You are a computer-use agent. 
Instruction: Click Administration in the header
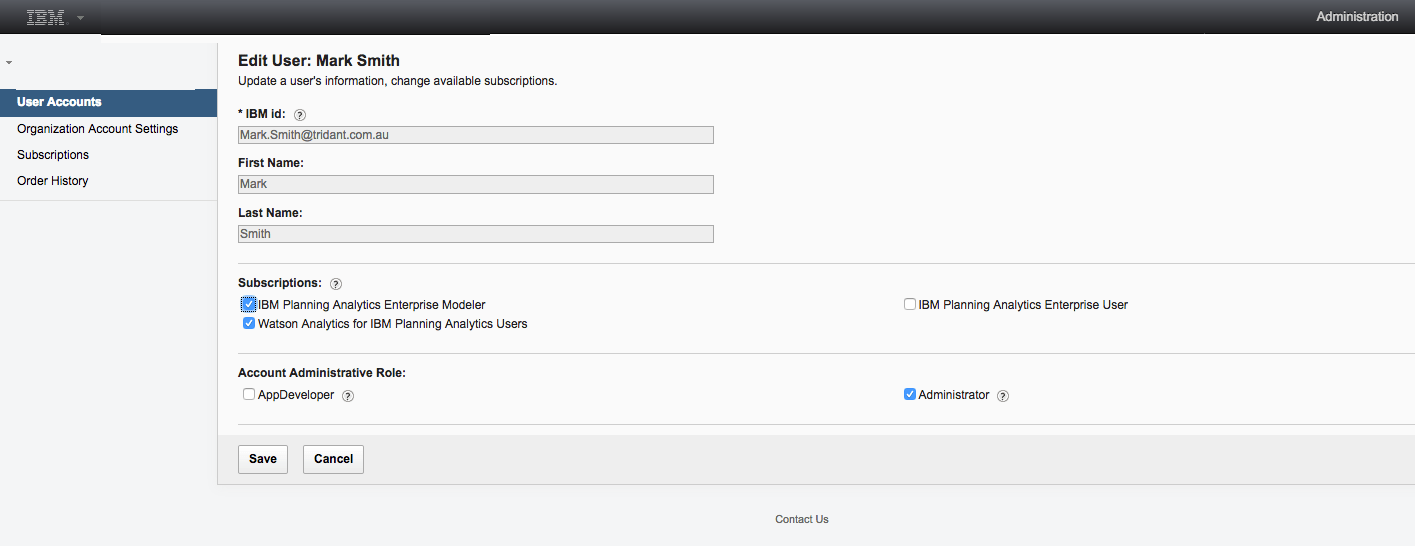pos(1357,17)
